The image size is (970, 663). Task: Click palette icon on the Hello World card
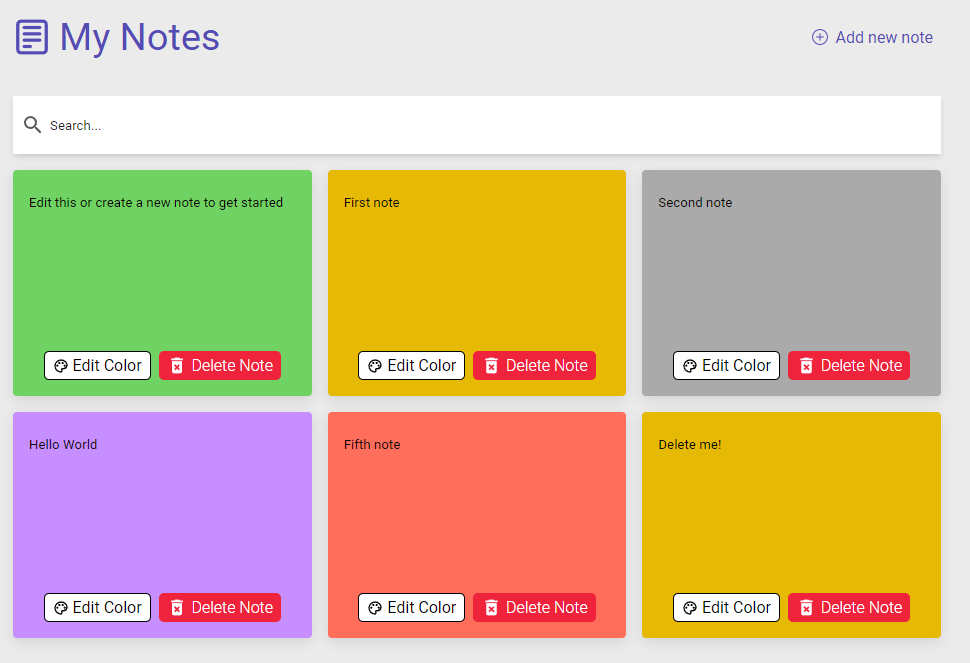click(x=61, y=608)
